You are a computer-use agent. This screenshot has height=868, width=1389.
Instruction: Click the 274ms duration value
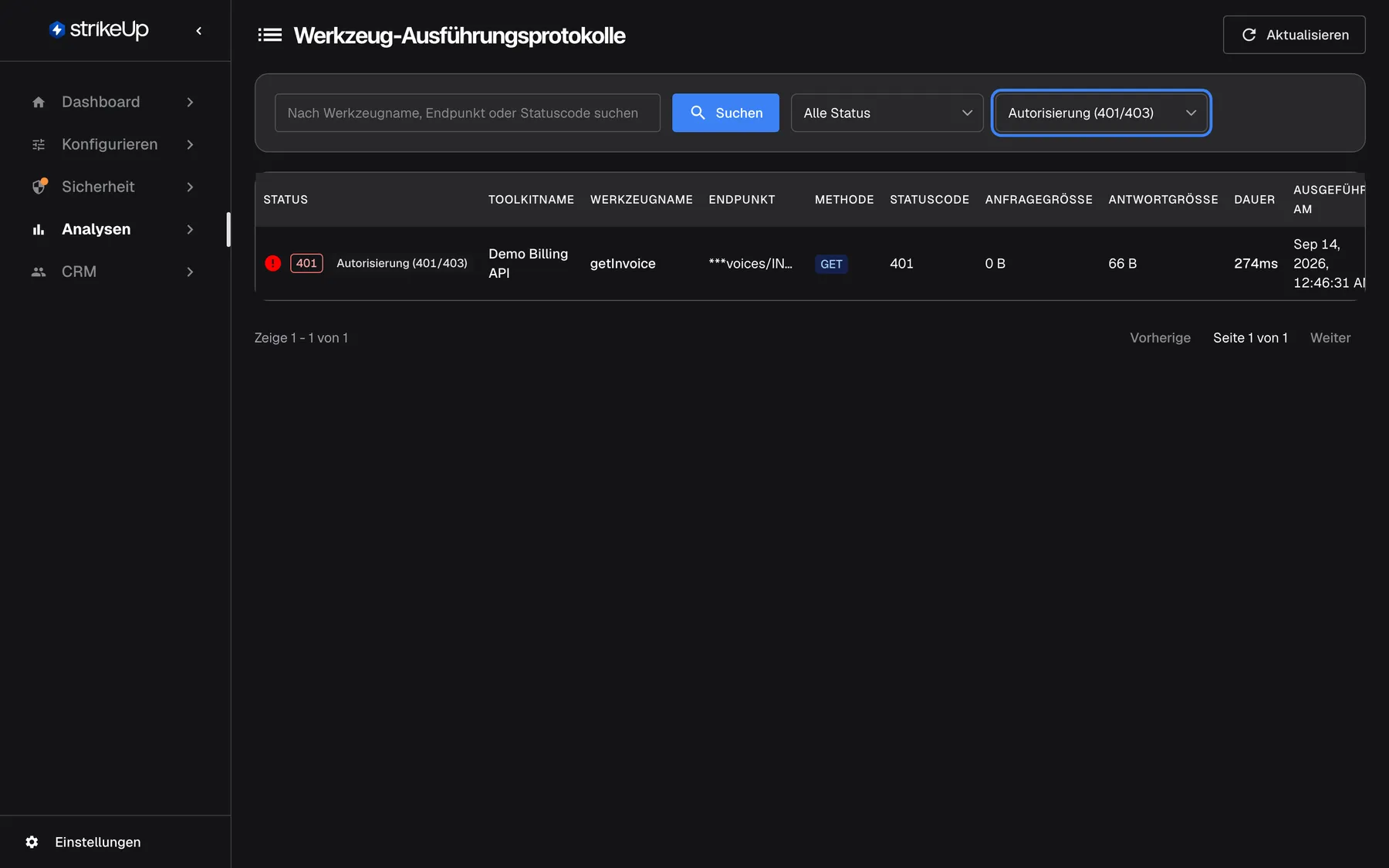coord(1256,263)
